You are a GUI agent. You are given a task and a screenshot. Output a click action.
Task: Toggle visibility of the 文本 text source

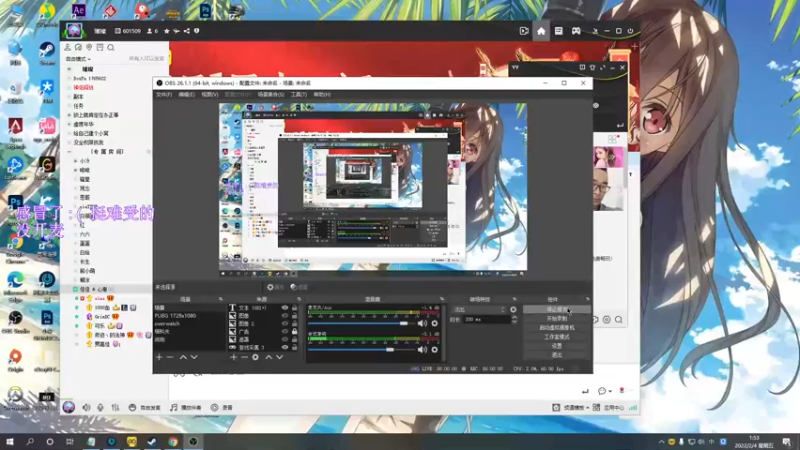[x=285, y=308]
